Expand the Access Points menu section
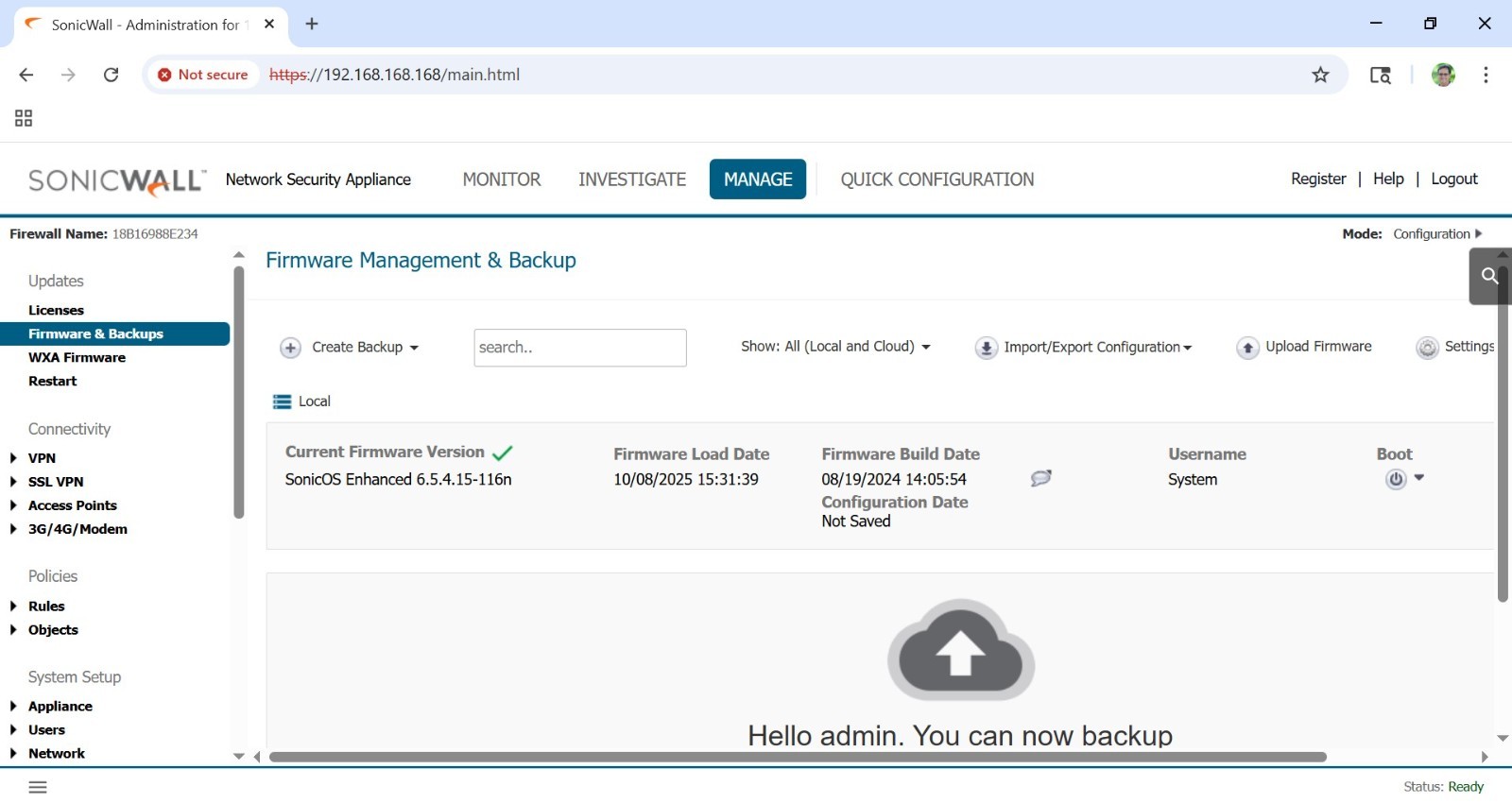 (13, 505)
